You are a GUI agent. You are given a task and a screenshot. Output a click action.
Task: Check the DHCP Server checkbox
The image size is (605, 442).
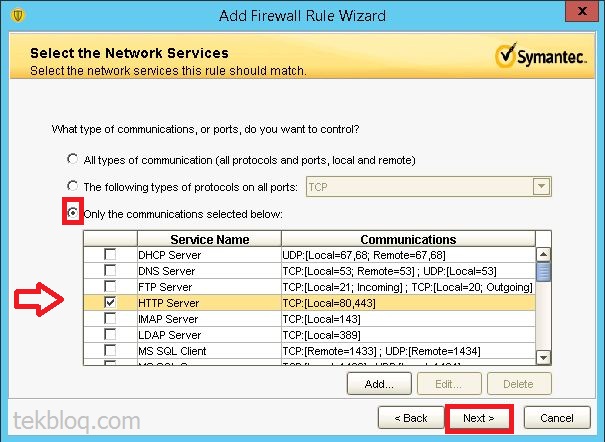click(x=110, y=255)
